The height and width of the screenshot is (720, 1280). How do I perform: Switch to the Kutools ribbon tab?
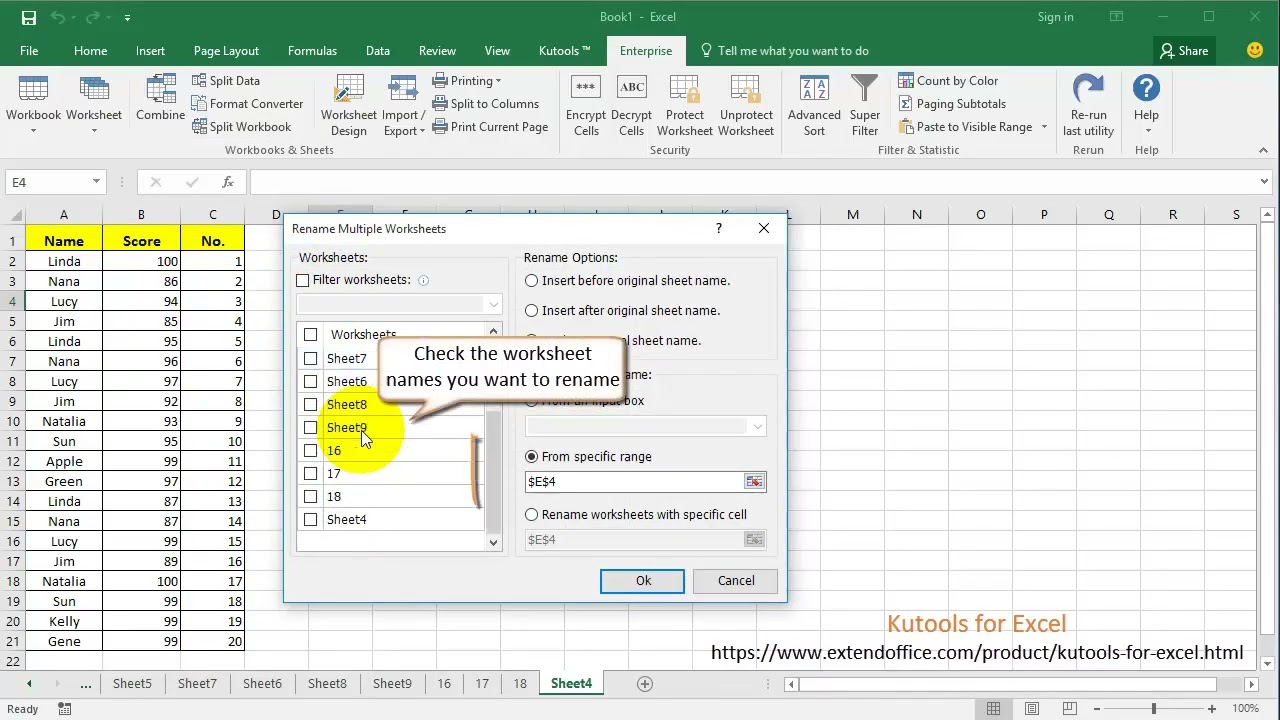click(564, 51)
